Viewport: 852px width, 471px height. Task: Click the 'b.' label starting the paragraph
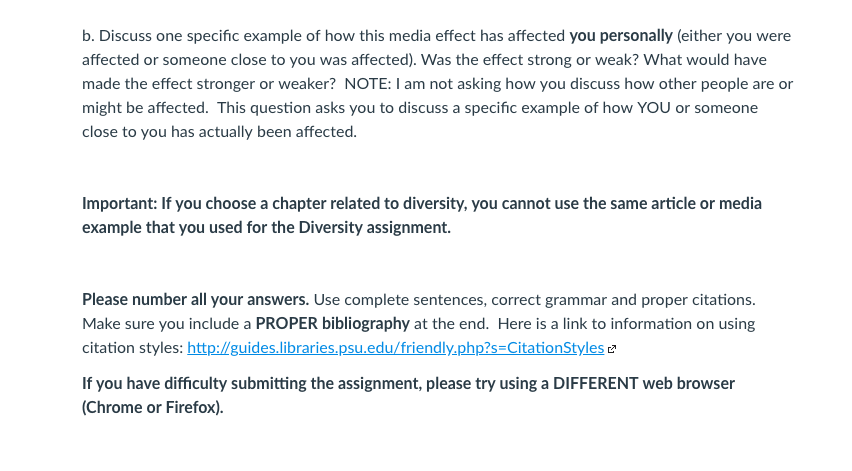(88, 36)
